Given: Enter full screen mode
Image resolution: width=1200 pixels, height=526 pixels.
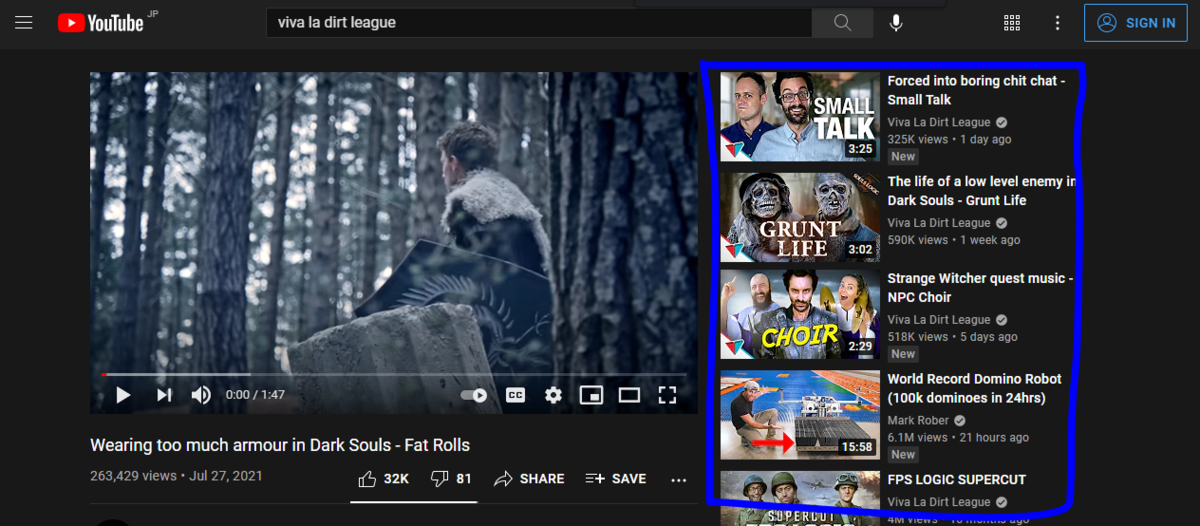Looking at the screenshot, I should click(667, 395).
